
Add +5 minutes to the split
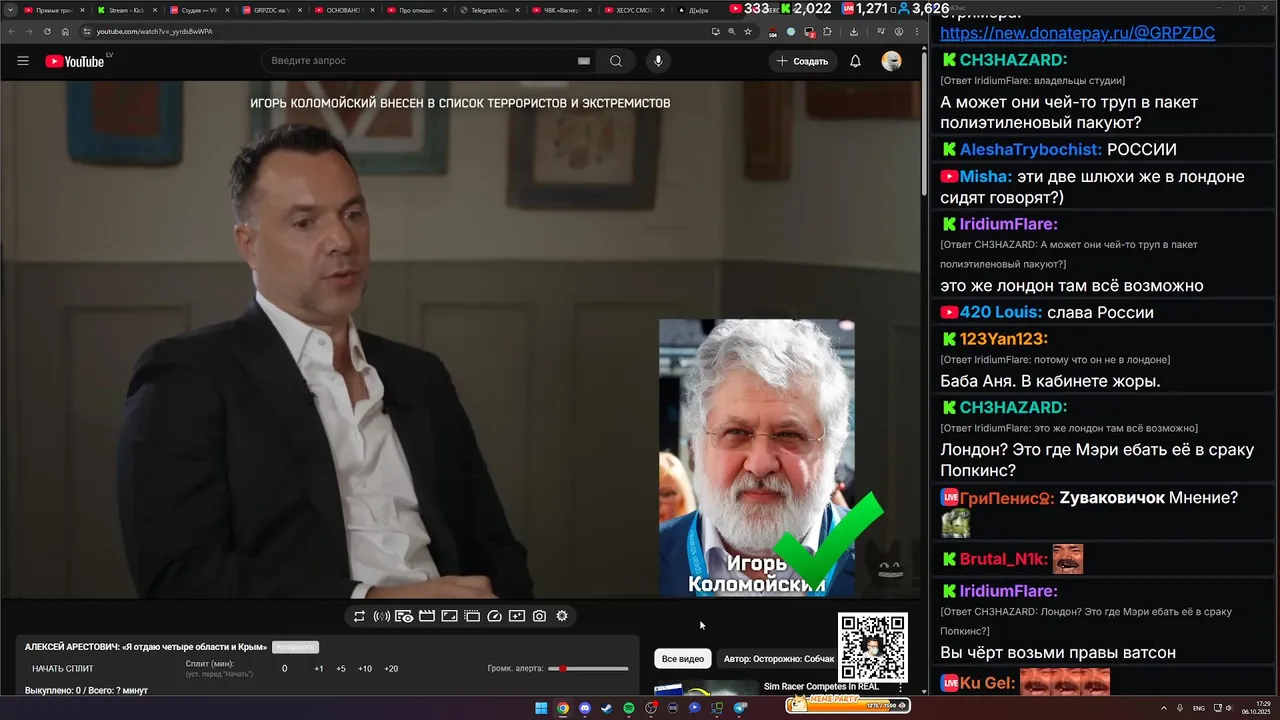341,668
